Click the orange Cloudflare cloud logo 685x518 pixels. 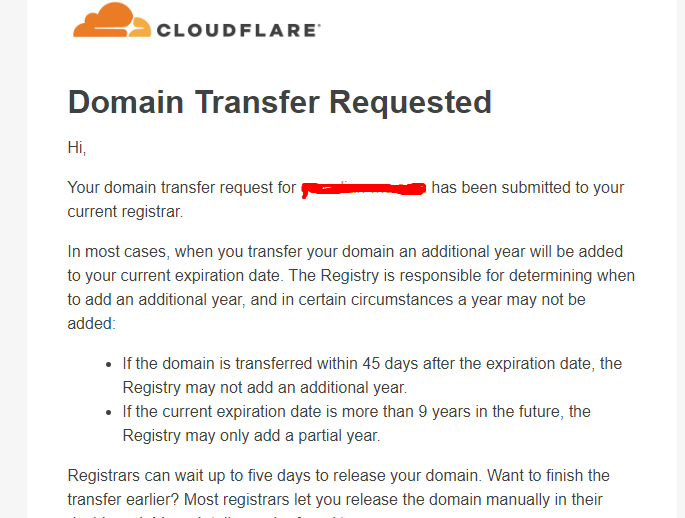point(111,20)
